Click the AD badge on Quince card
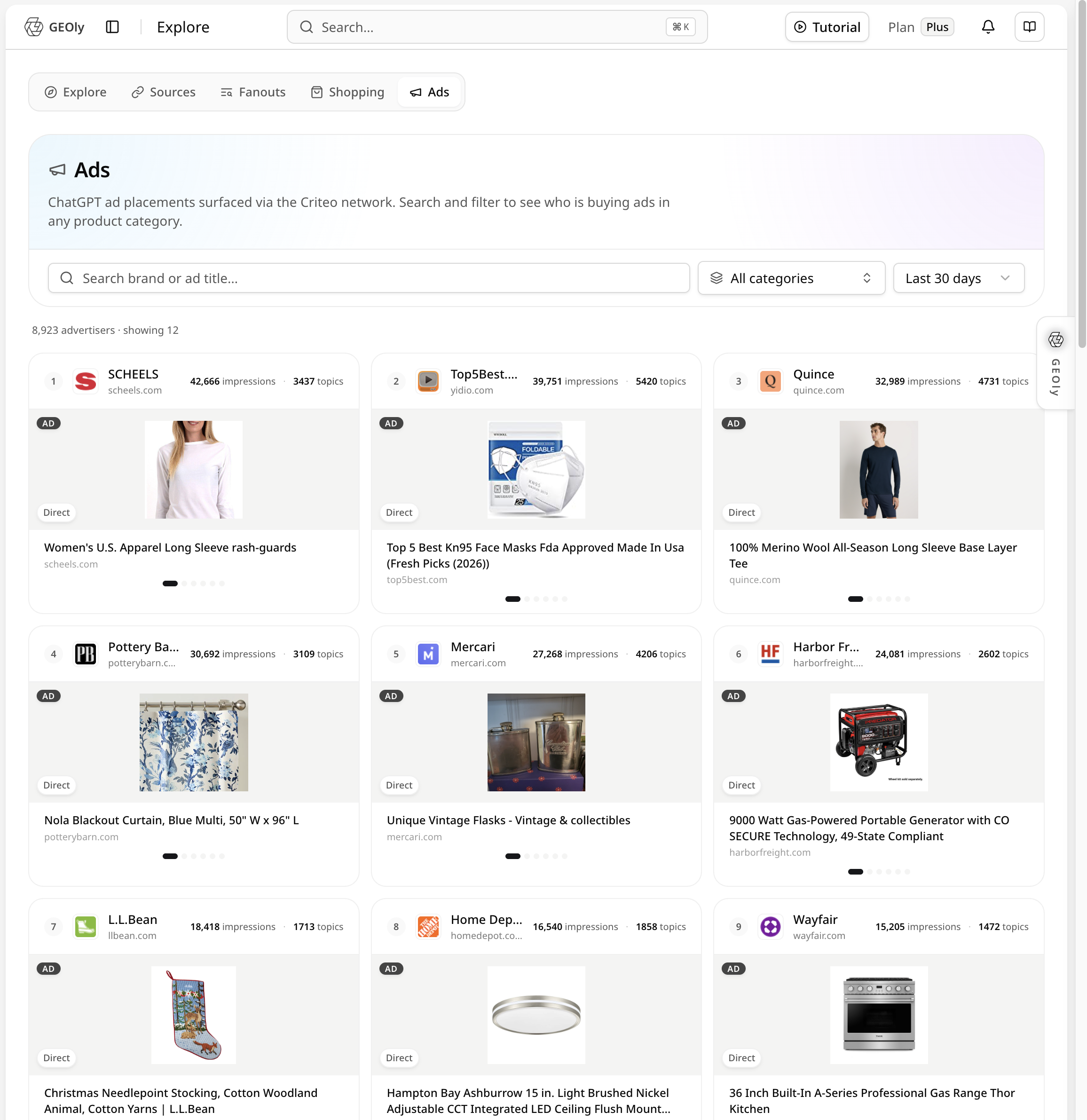The image size is (1087, 1120). click(x=733, y=424)
